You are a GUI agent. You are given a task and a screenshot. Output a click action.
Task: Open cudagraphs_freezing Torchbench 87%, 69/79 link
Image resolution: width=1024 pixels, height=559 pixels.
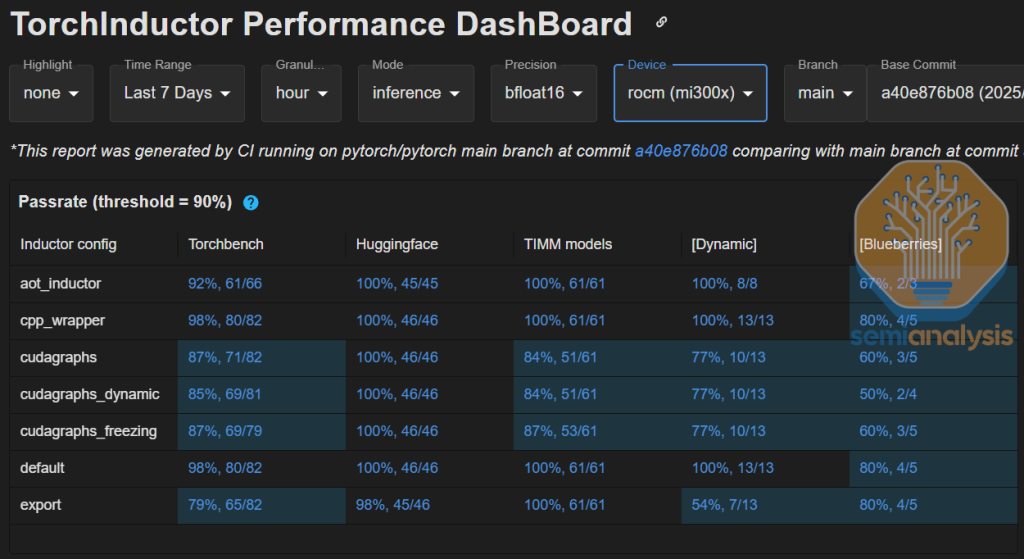tap(225, 431)
